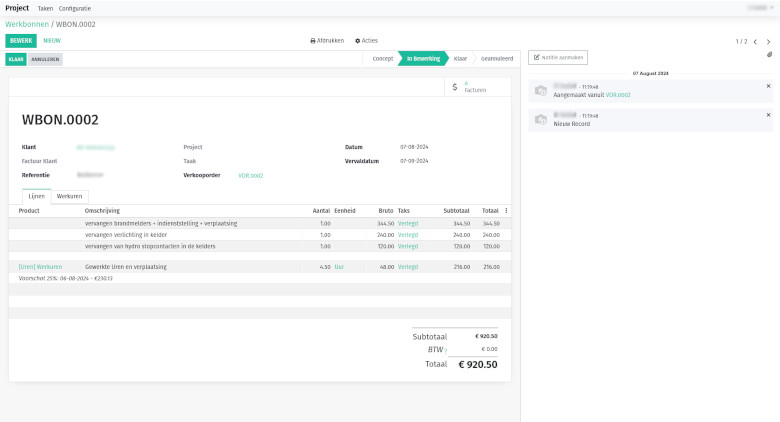Switch to the Werkuren tab
Viewport: 780px width, 422px height.
coord(69,196)
